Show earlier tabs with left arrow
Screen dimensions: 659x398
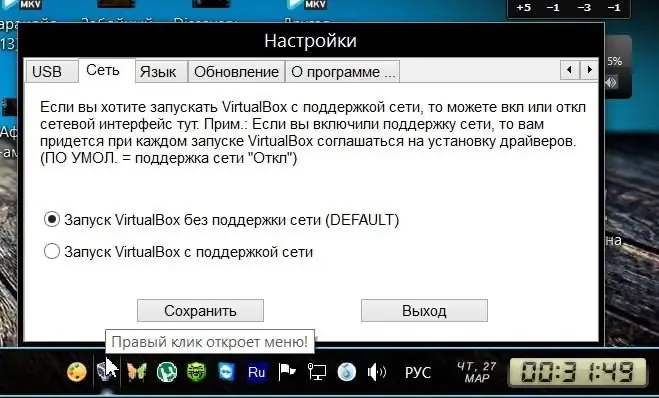coord(570,69)
